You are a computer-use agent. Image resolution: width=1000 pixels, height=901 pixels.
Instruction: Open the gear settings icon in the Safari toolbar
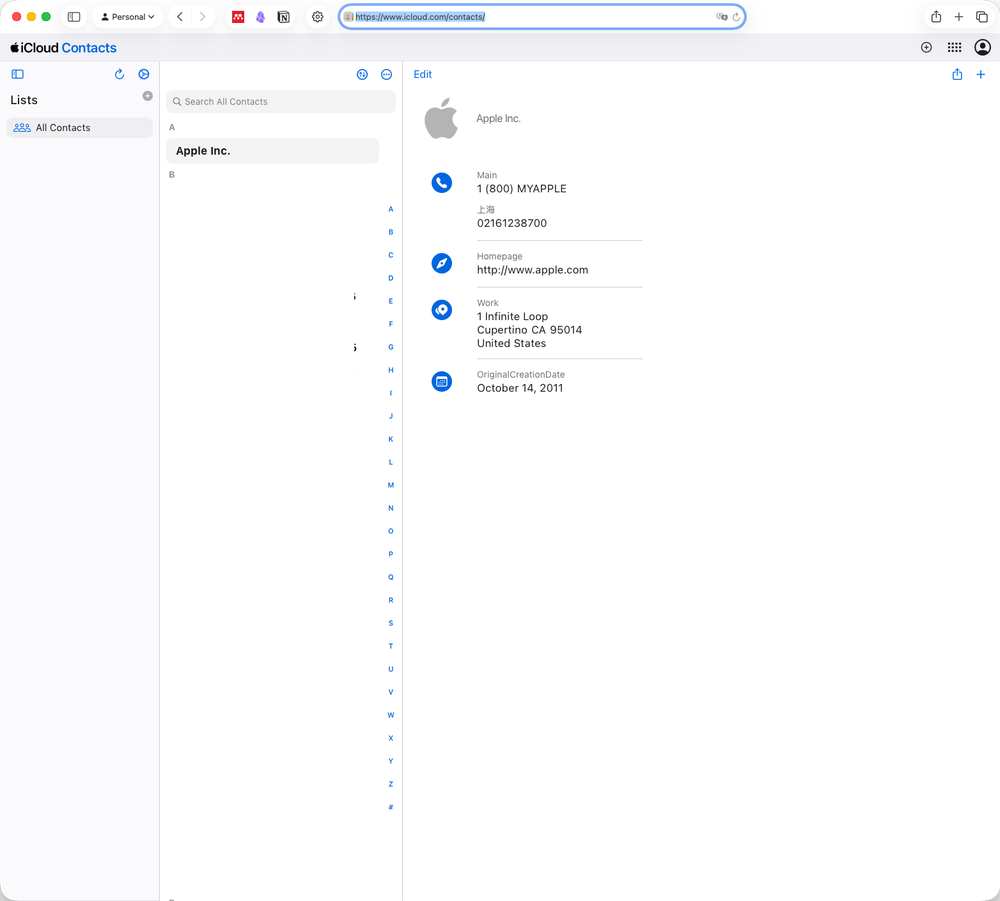(318, 17)
